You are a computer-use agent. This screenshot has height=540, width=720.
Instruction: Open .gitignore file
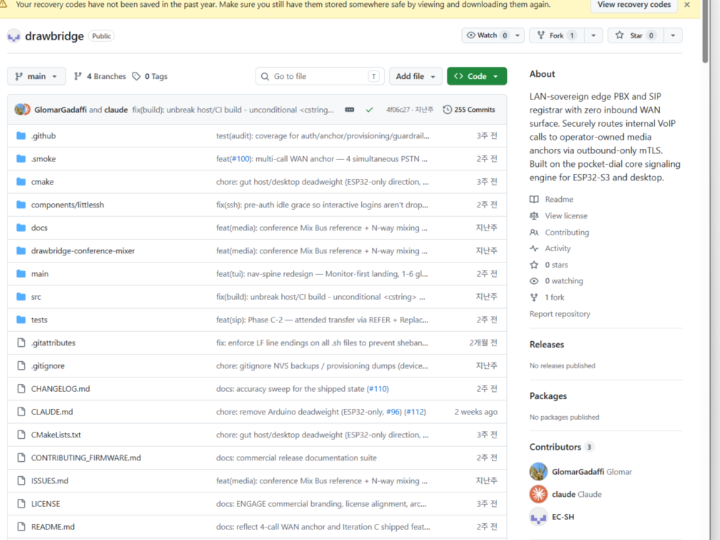(x=48, y=366)
